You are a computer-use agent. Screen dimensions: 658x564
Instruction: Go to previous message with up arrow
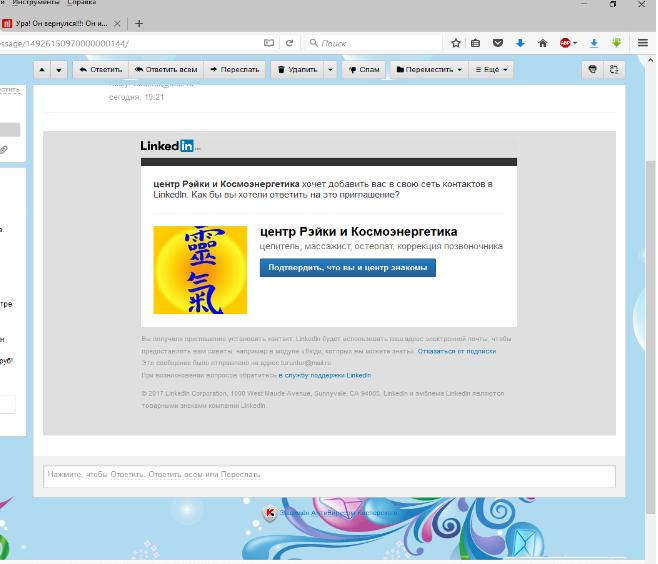click(44, 70)
